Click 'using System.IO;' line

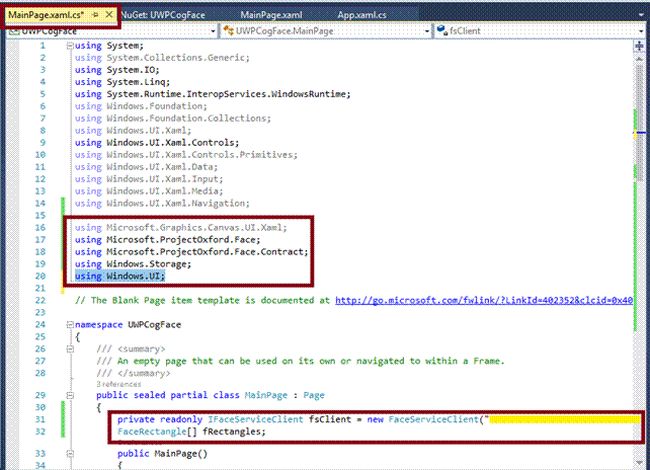(117, 70)
